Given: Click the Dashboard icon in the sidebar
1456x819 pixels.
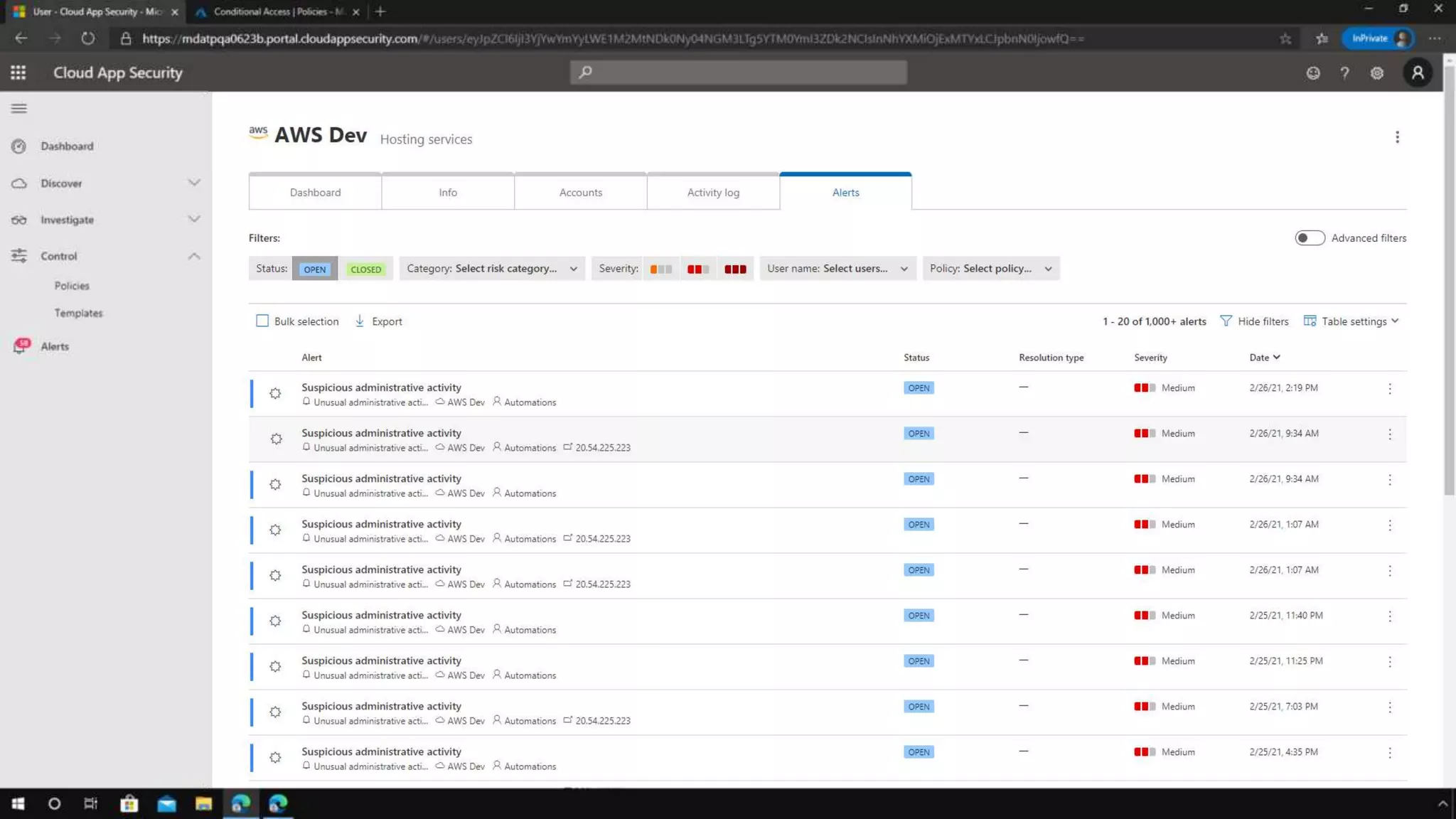Looking at the screenshot, I should tap(19, 146).
